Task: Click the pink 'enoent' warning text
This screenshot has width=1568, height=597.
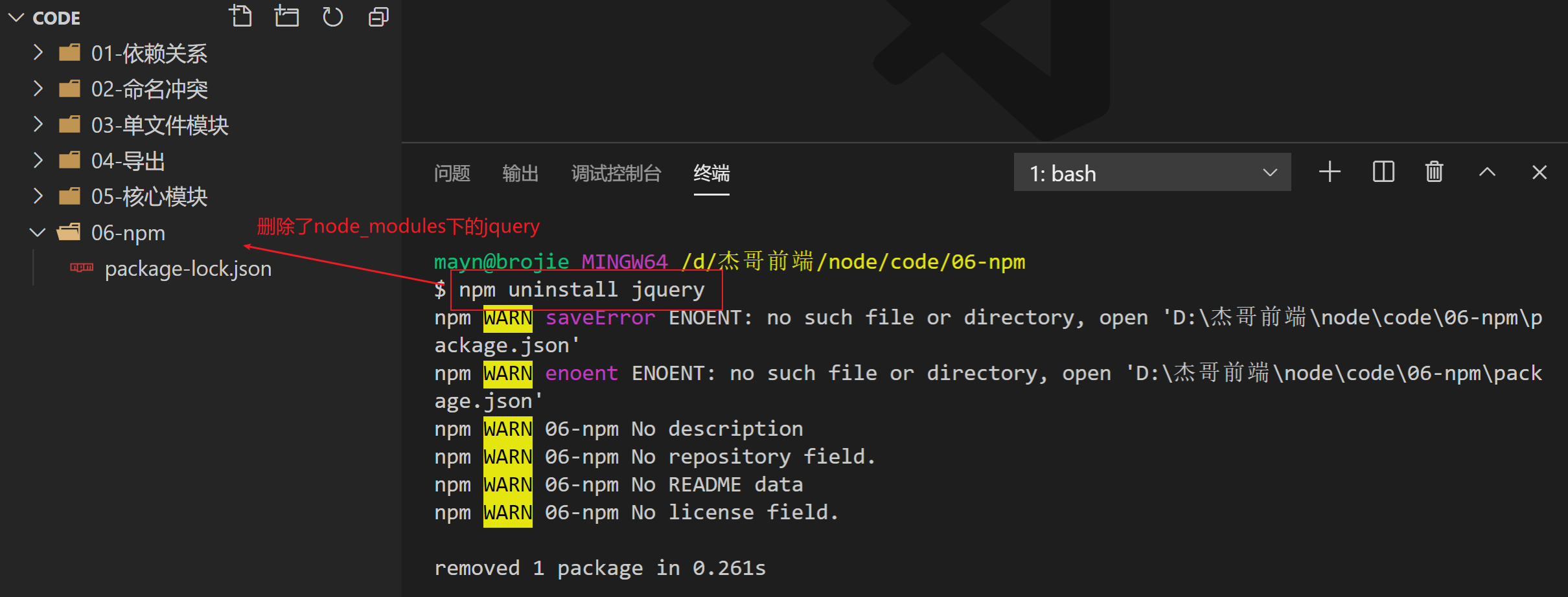Action: [x=582, y=374]
